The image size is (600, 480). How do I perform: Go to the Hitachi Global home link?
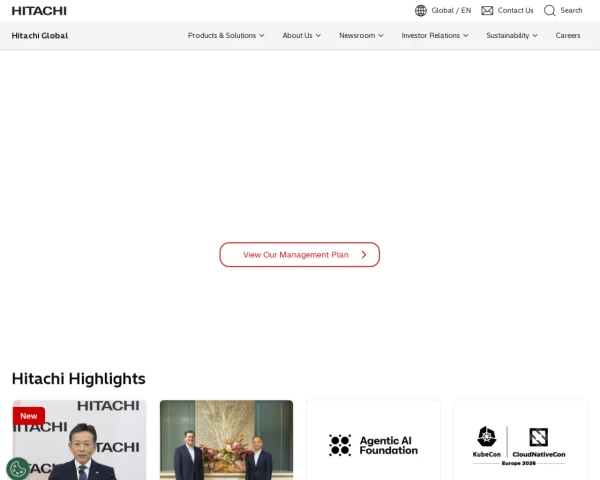coord(40,36)
